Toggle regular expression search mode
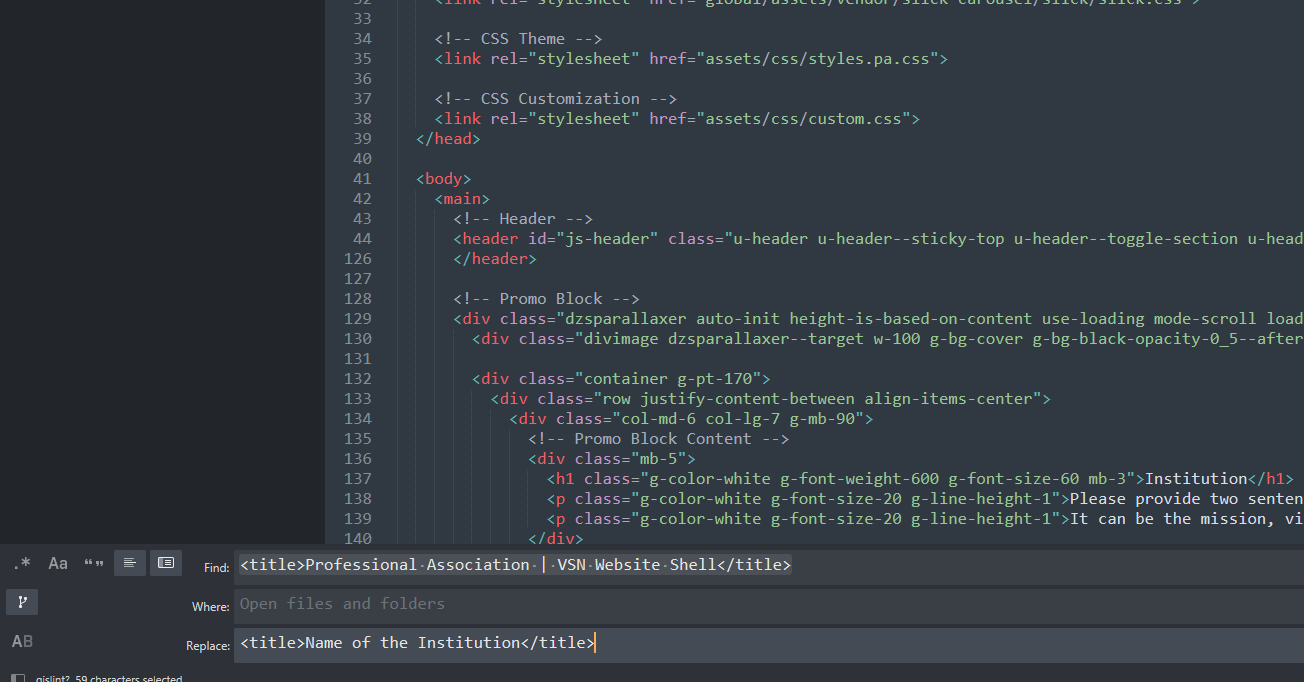The width and height of the screenshot is (1304, 682). pos(22,564)
